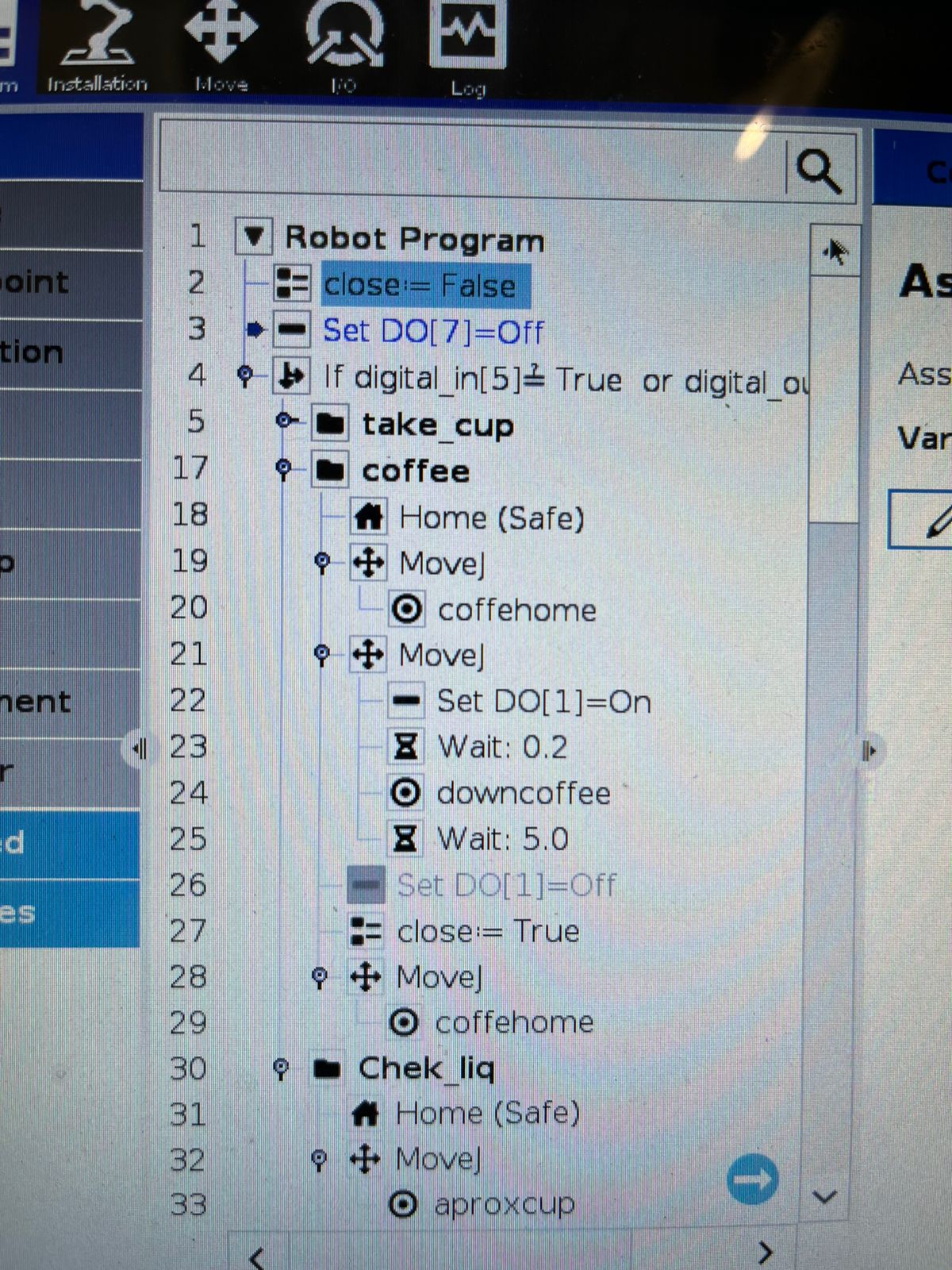
Task: Collapse the coffee folder
Action: pyautogui.click(x=283, y=468)
